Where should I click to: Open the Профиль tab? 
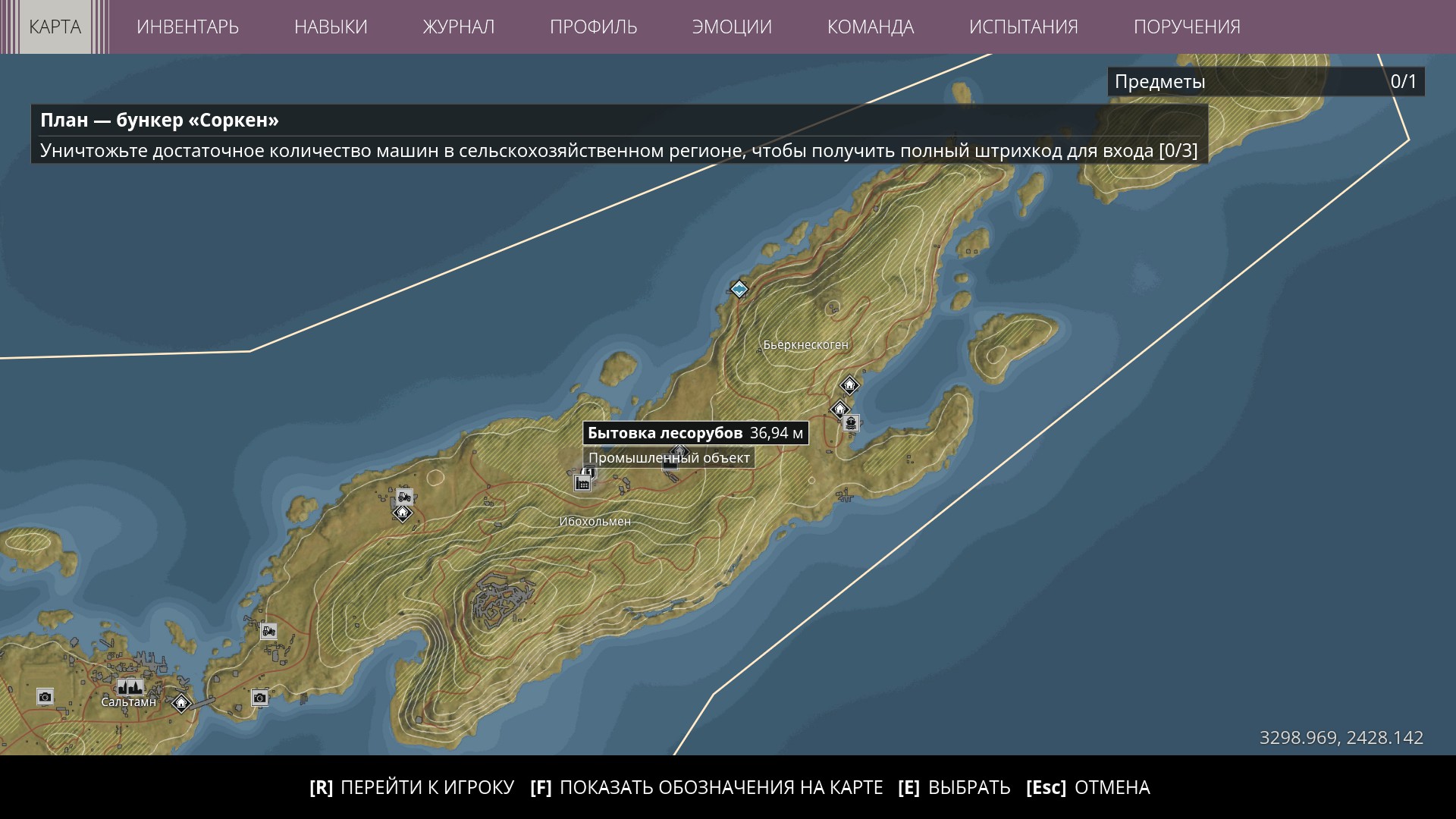(594, 27)
